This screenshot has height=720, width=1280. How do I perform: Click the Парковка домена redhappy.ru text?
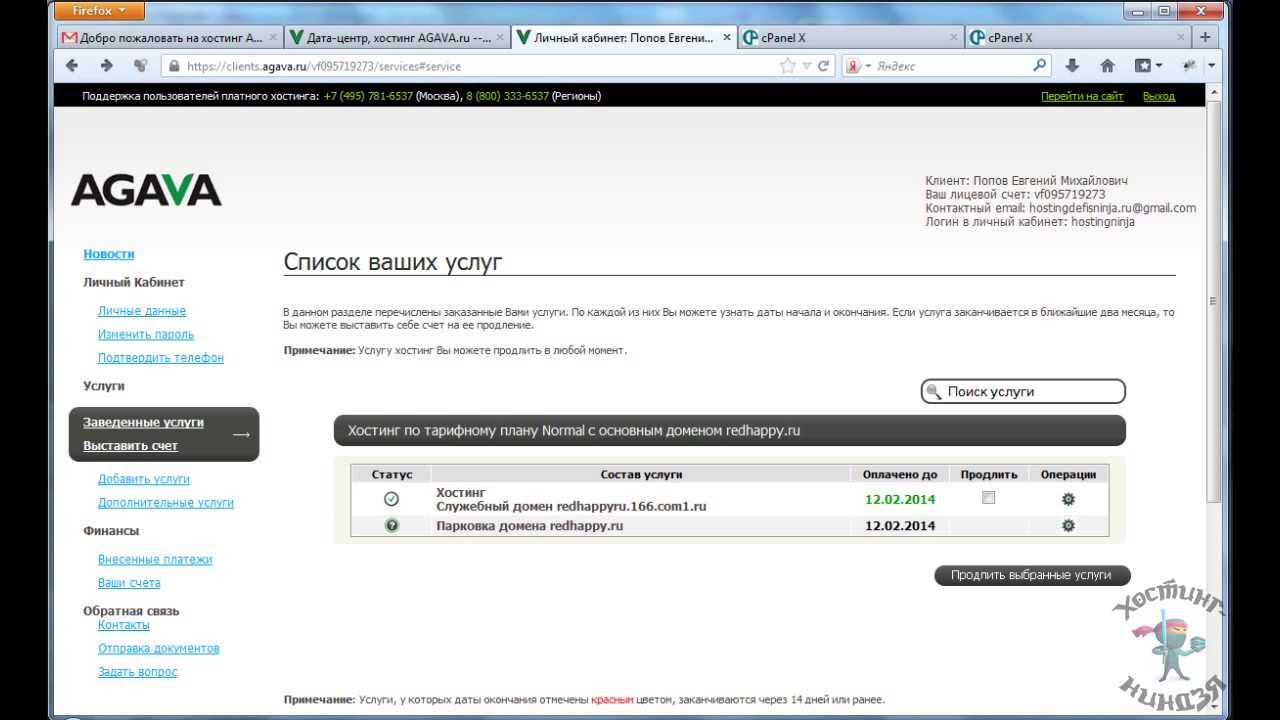click(530, 525)
